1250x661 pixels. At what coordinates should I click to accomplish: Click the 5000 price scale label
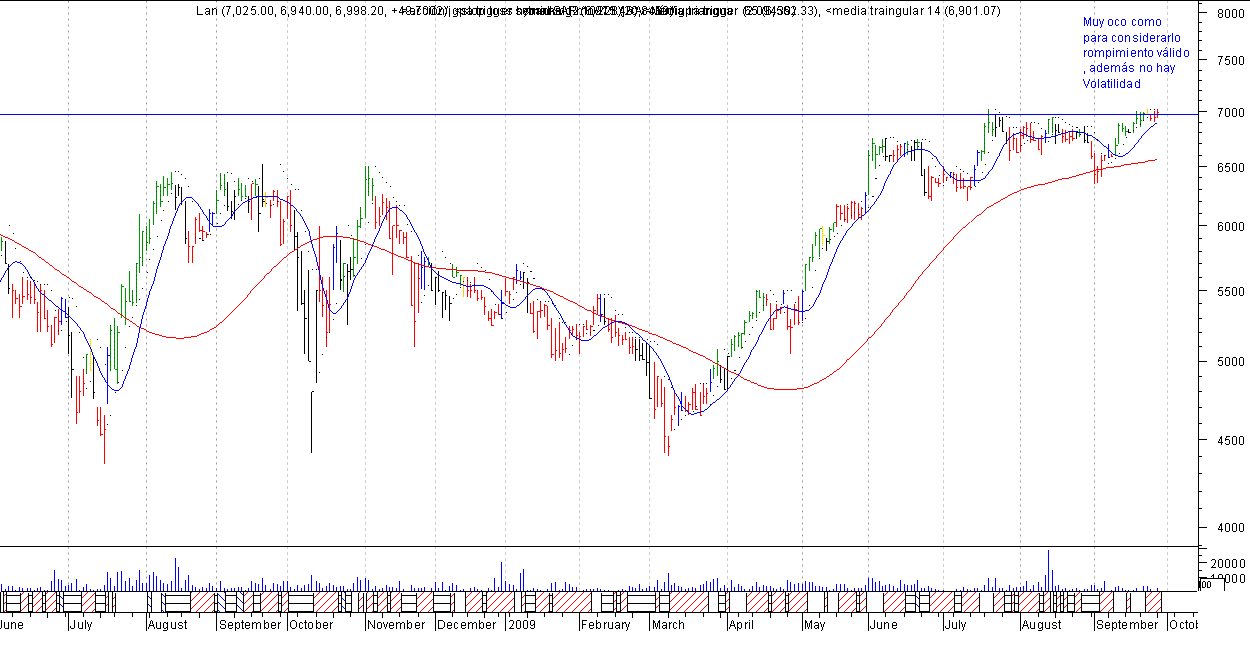(1230, 362)
